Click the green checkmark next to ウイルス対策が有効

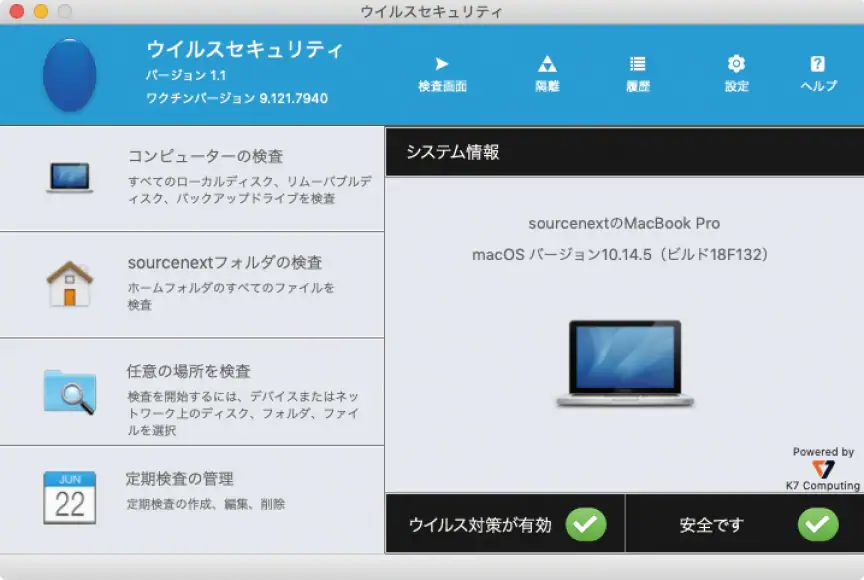[588, 524]
